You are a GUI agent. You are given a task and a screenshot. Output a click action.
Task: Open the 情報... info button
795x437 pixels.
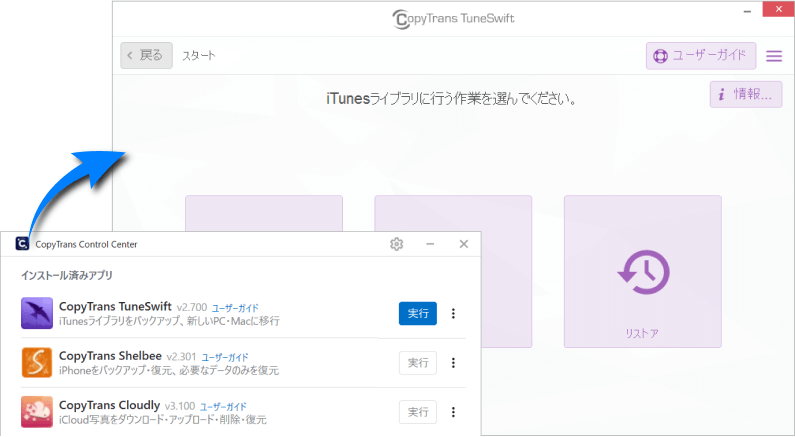pyautogui.click(x=746, y=94)
